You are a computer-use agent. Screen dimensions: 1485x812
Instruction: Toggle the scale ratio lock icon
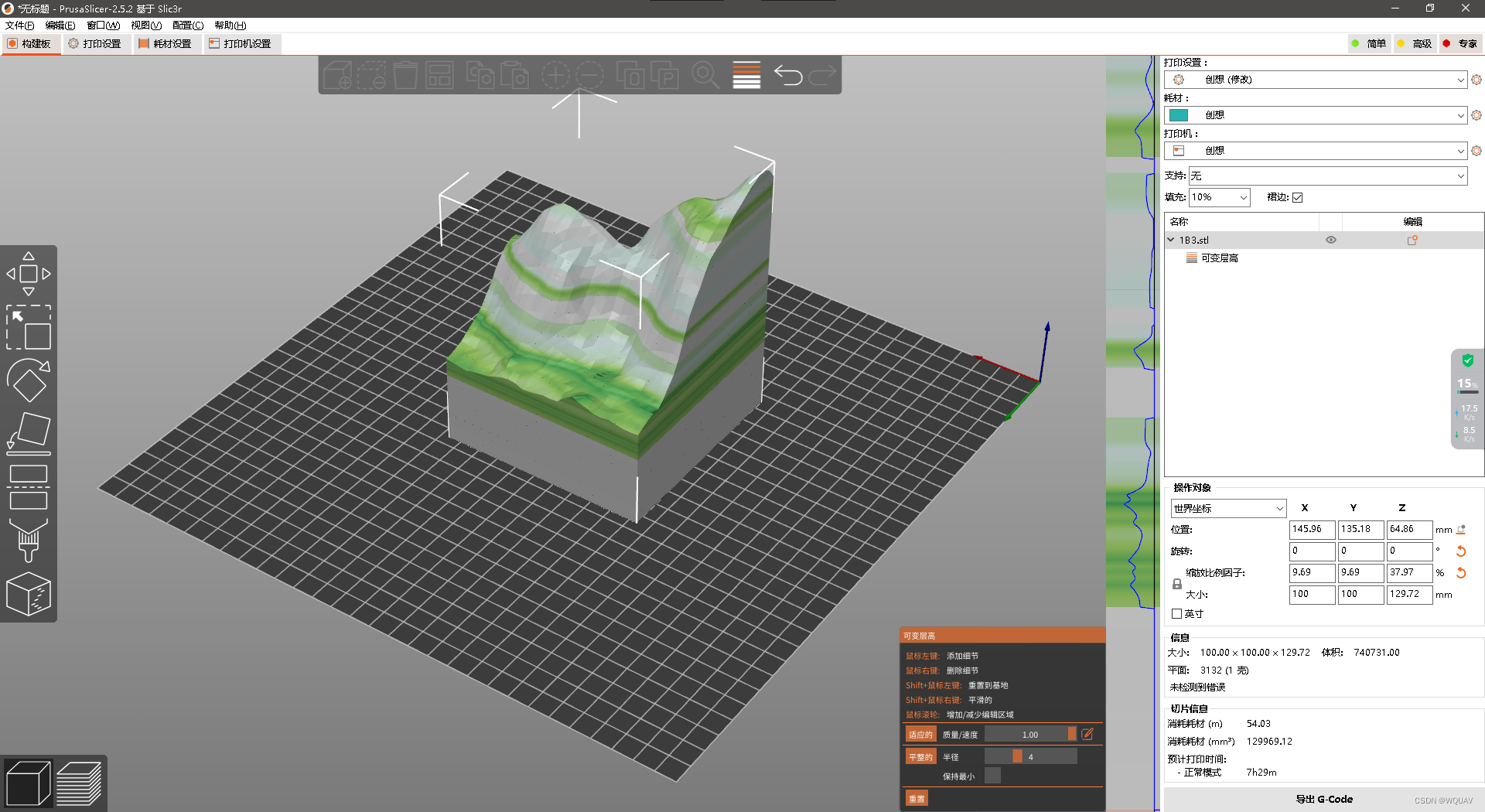tap(1177, 584)
